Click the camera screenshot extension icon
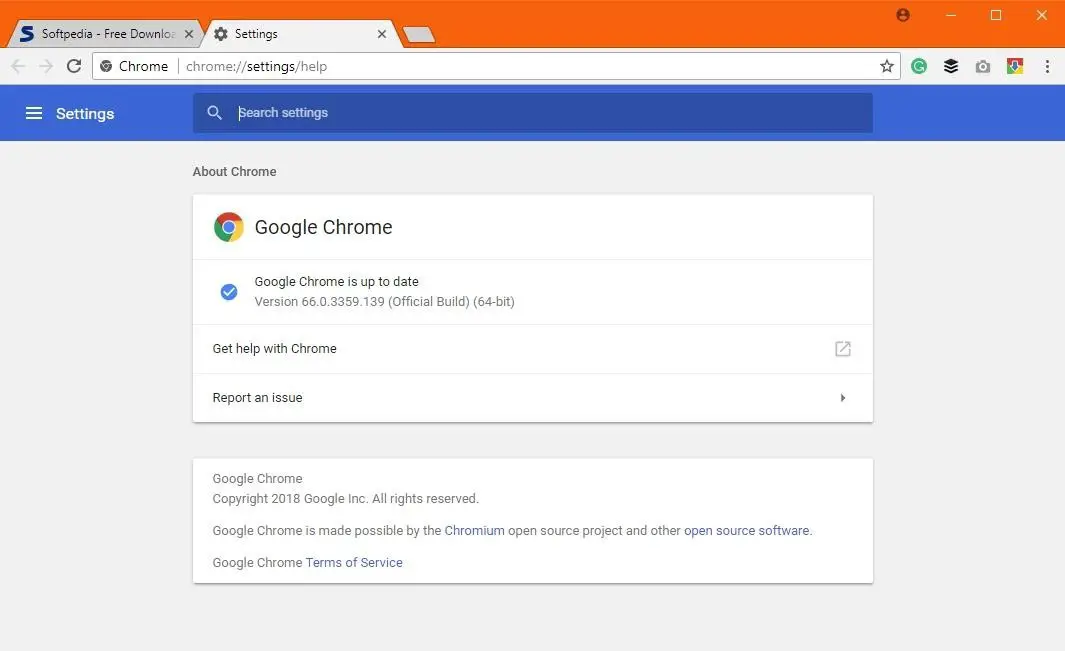This screenshot has height=651, width=1065. (983, 66)
